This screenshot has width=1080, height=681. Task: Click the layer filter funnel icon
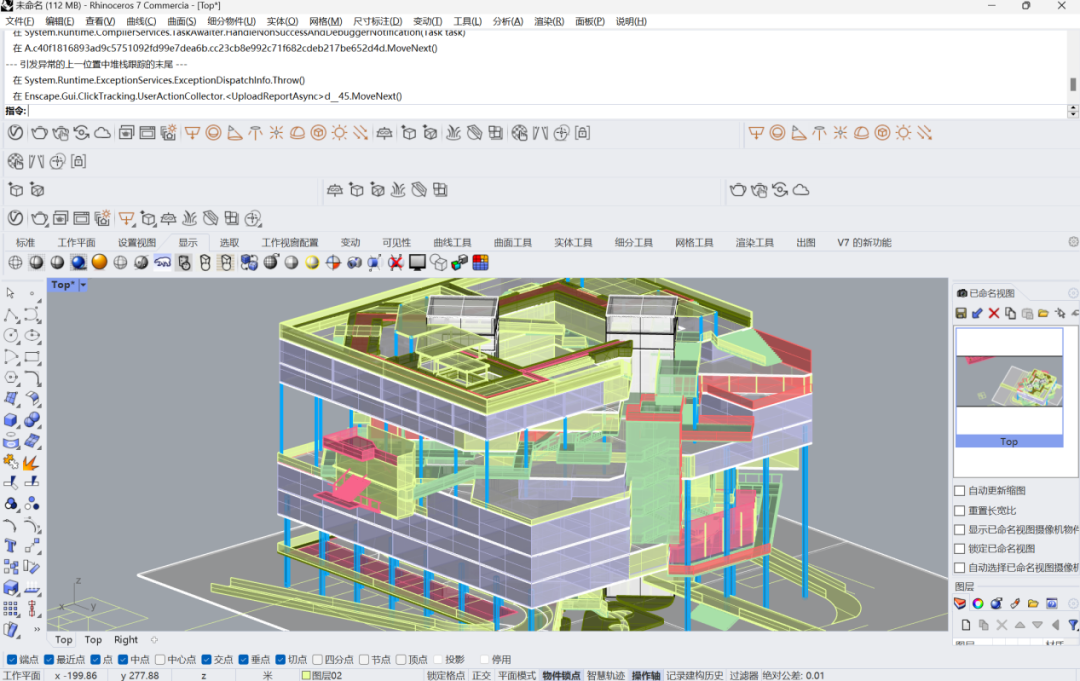tap(1073, 625)
